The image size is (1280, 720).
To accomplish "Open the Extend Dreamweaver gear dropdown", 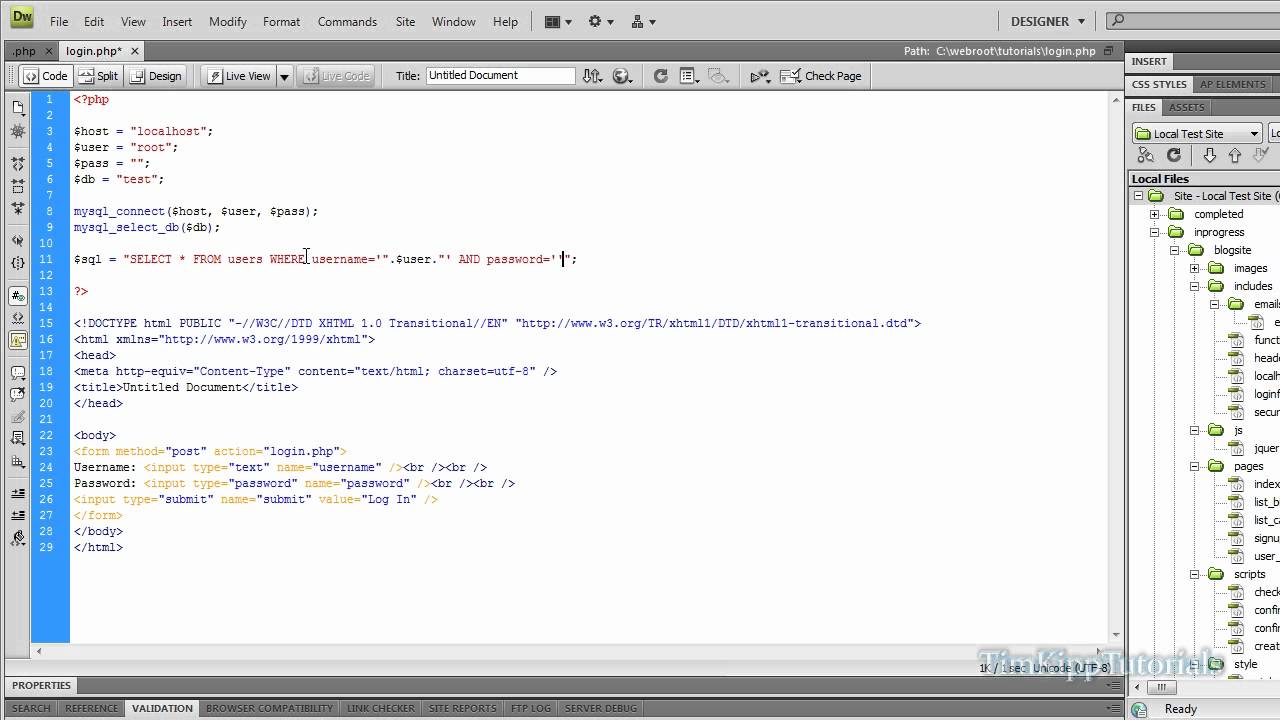I will click(x=601, y=21).
